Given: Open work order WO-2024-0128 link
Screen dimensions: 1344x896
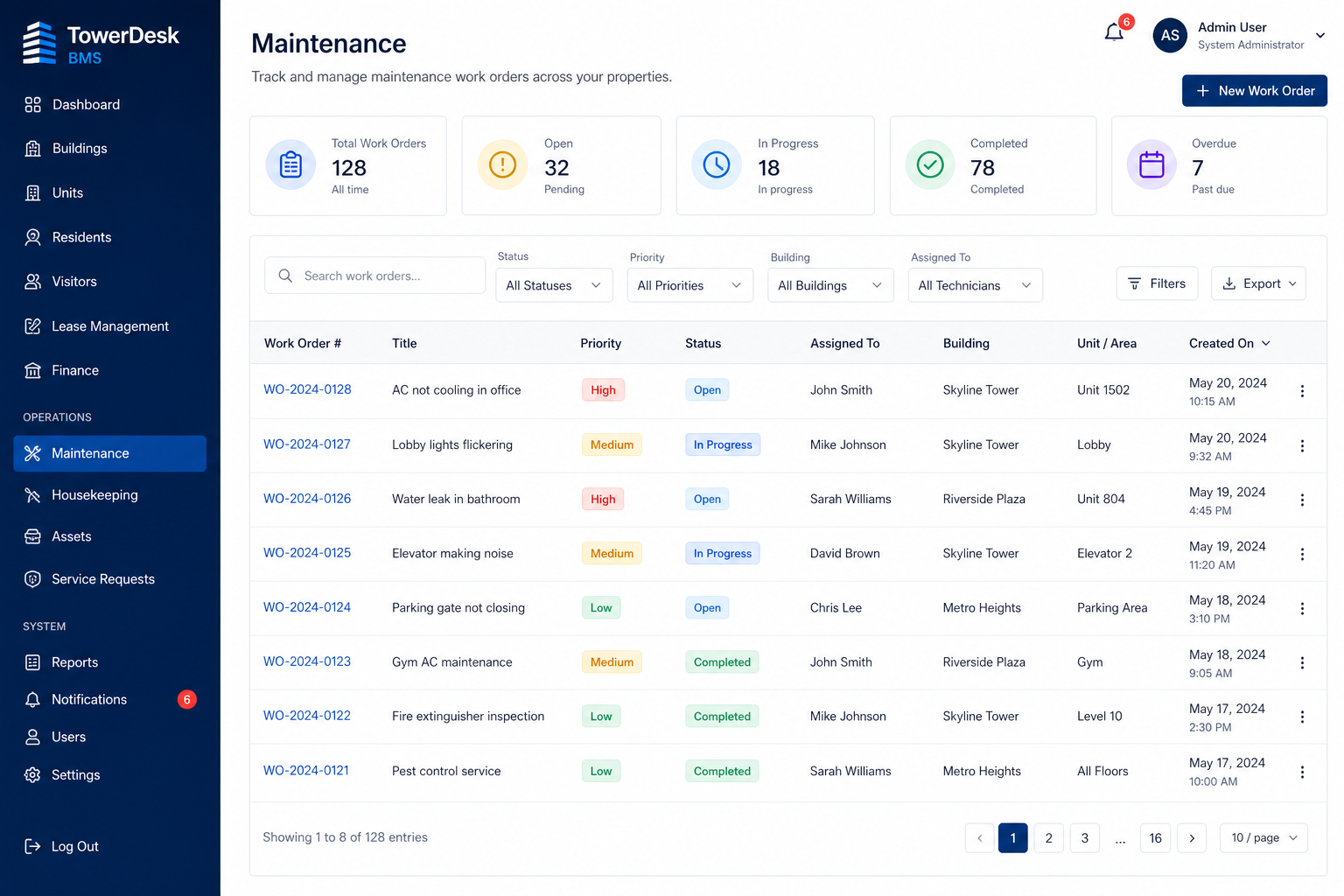Looking at the screenshot, I should tap(307, 389).
